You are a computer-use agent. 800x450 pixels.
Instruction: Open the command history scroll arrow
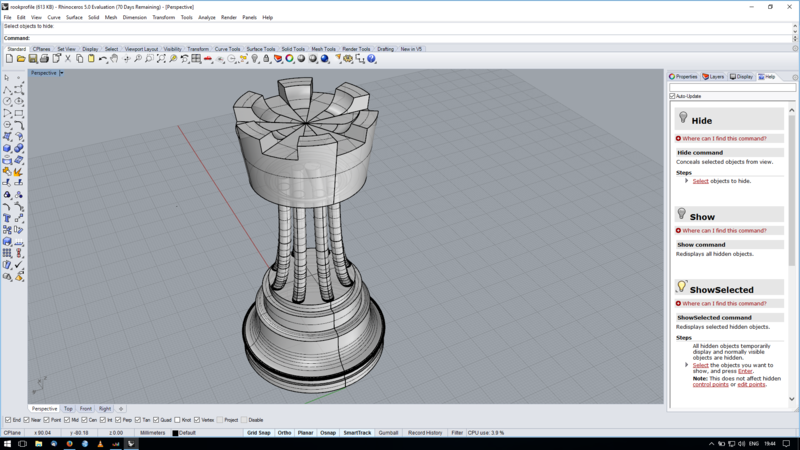pos(795,26)
